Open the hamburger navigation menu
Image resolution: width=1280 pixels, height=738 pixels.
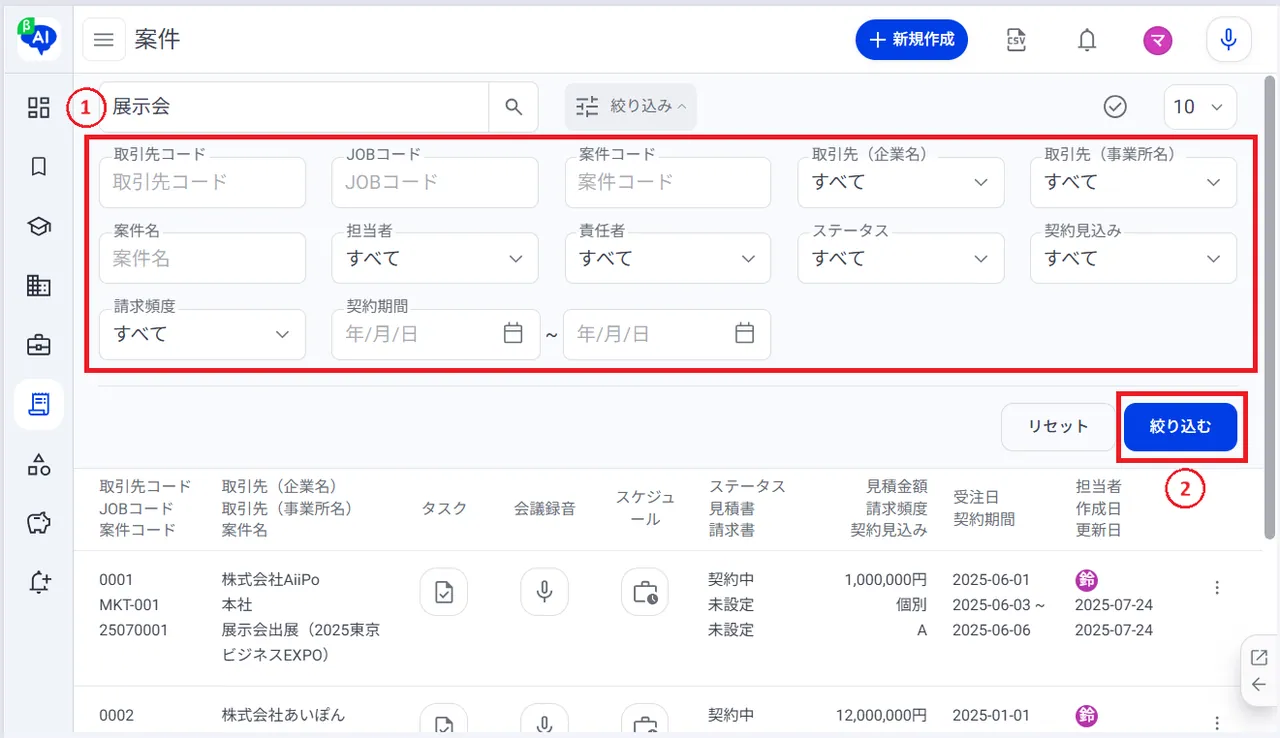pos(104,40)
